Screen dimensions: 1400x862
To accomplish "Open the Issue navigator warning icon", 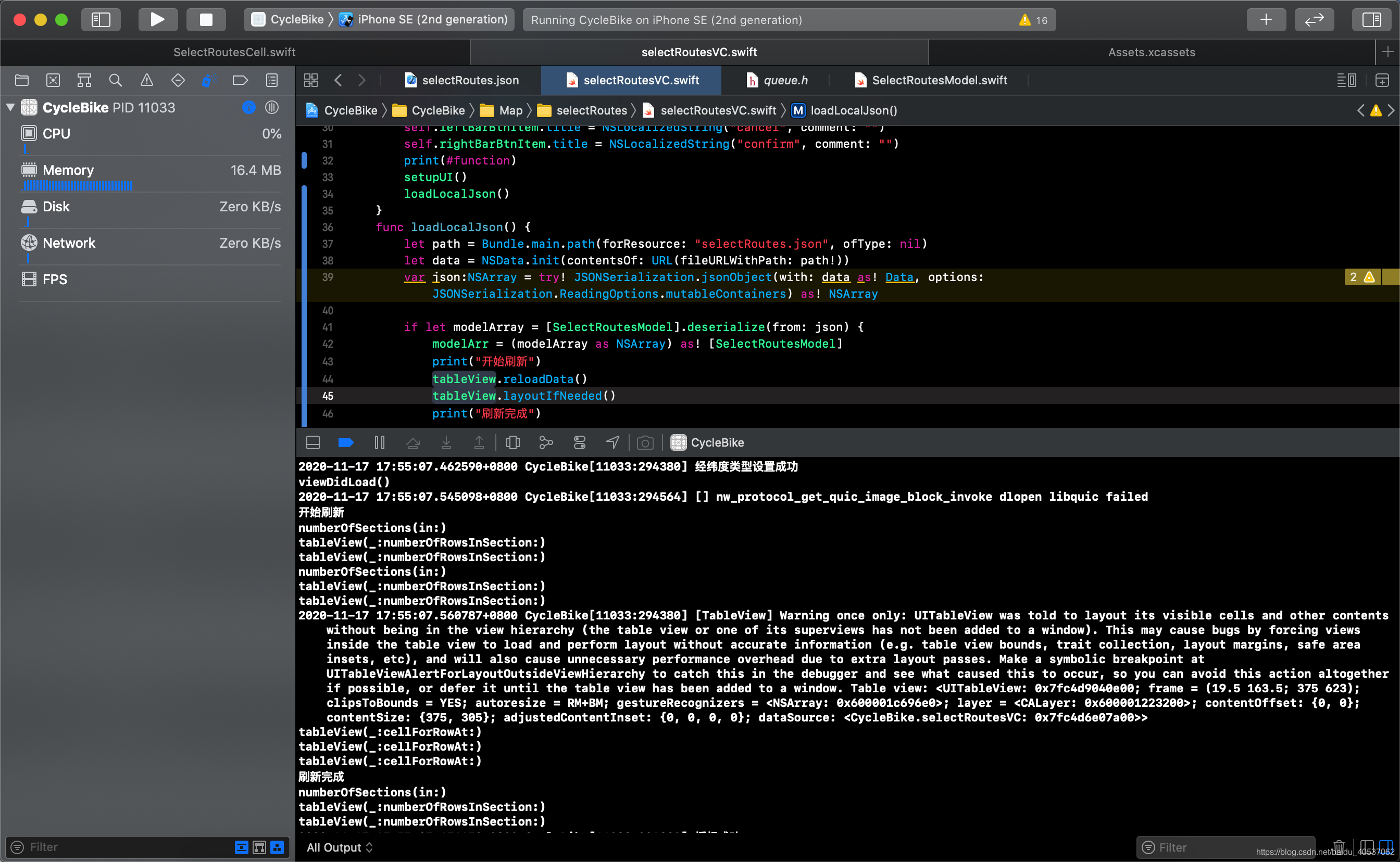I will pyautogui.click(x=146, y=80).
